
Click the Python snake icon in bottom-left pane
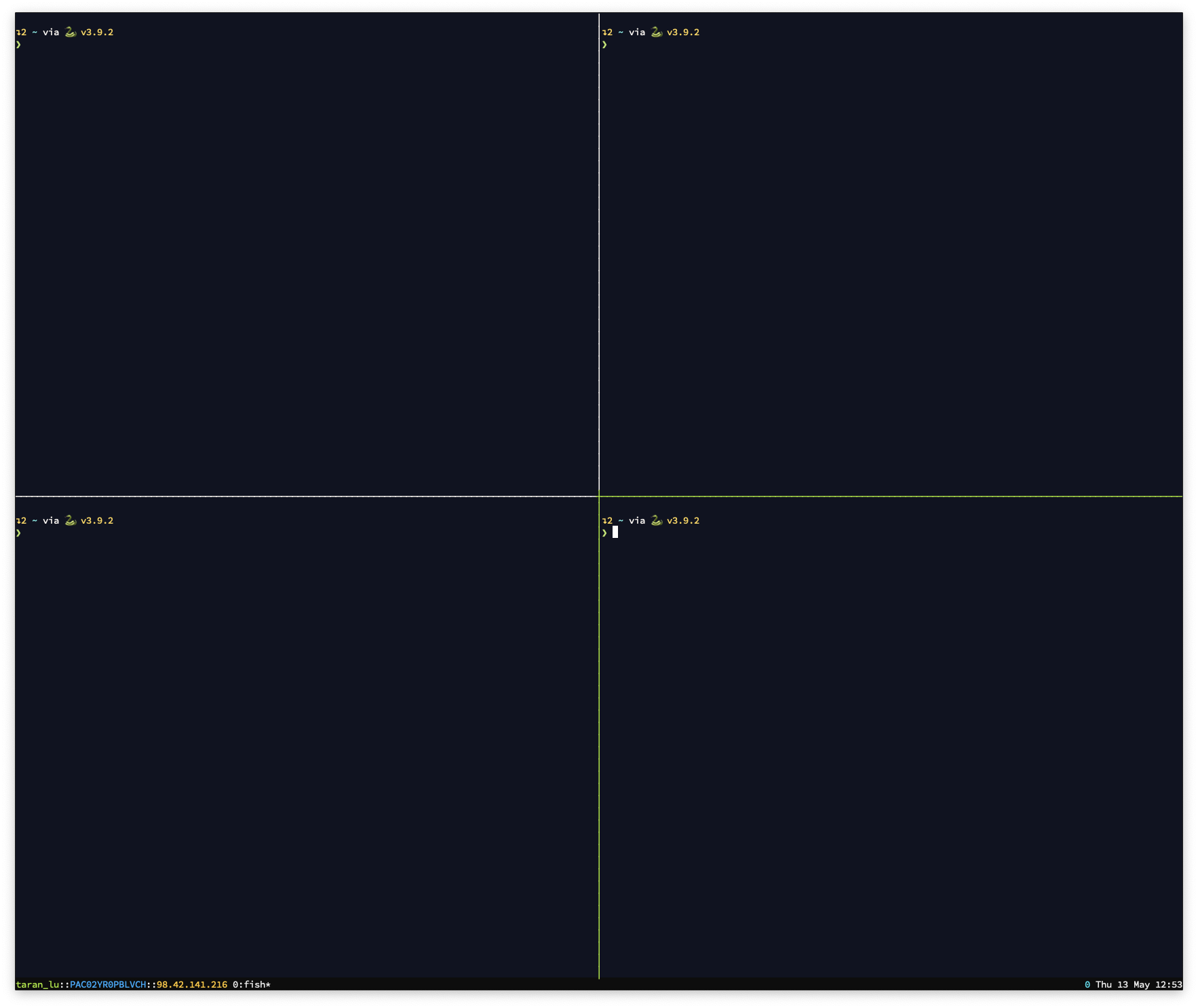71,520
